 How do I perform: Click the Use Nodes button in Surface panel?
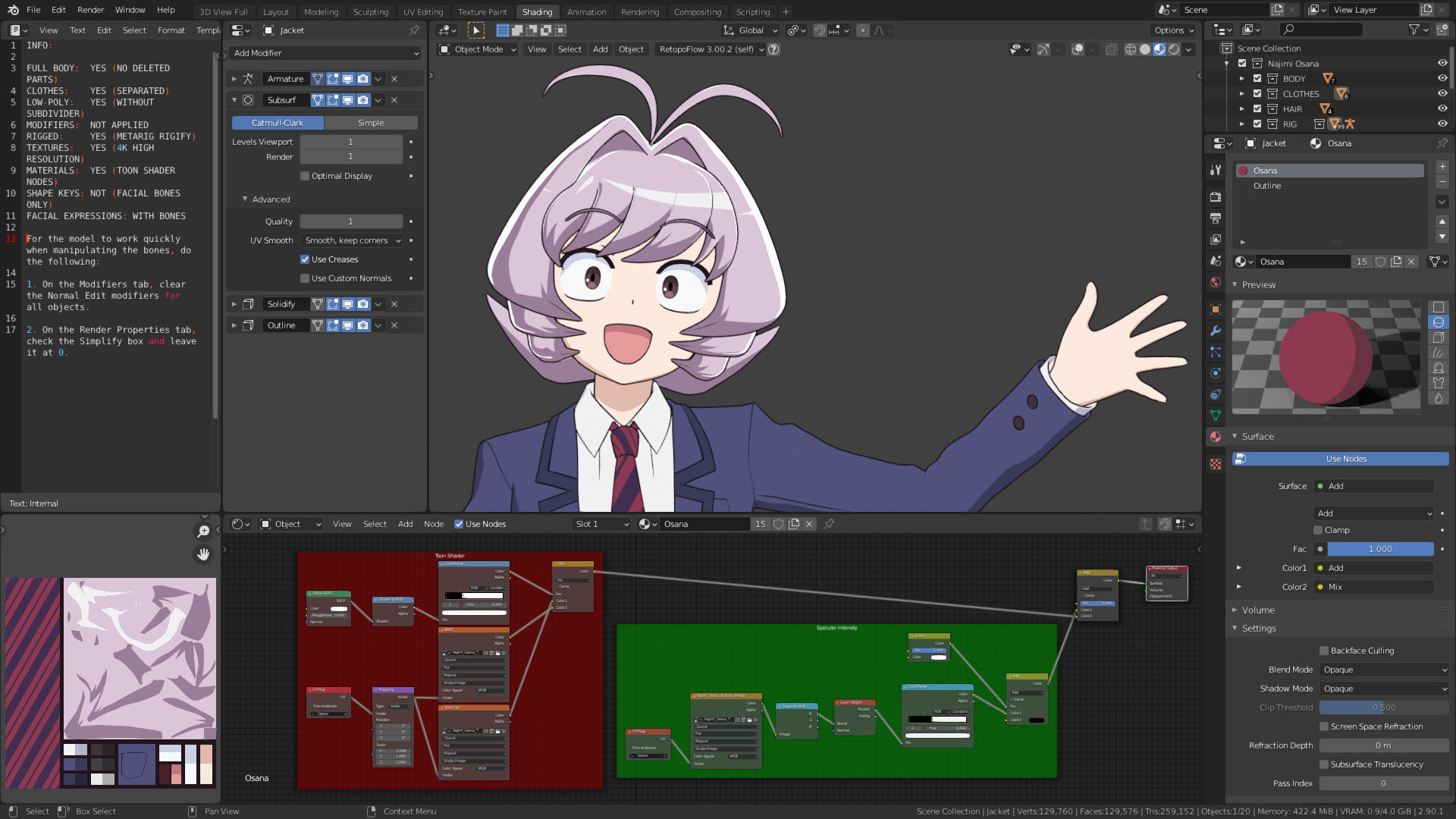click(x=1341, y=459)
